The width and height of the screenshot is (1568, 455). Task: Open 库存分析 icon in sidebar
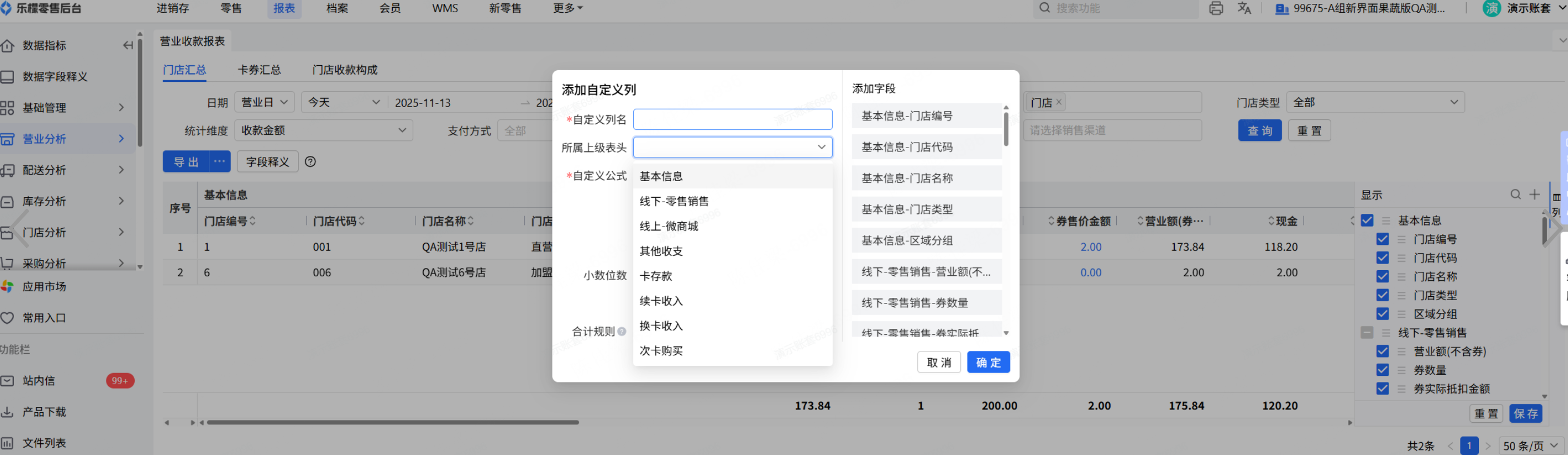pos(7,202)
